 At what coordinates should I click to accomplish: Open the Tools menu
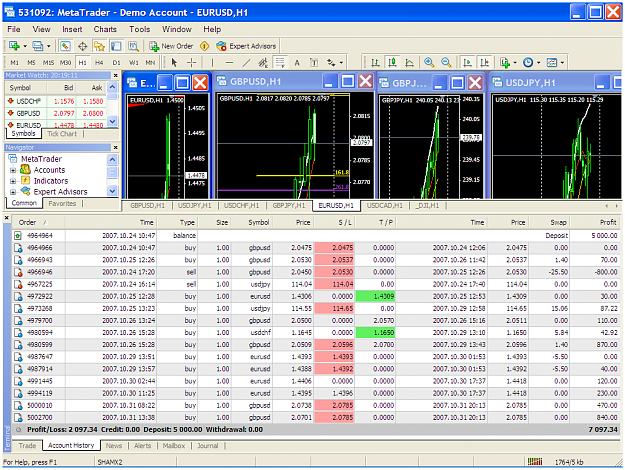click(x=140, y=29)
